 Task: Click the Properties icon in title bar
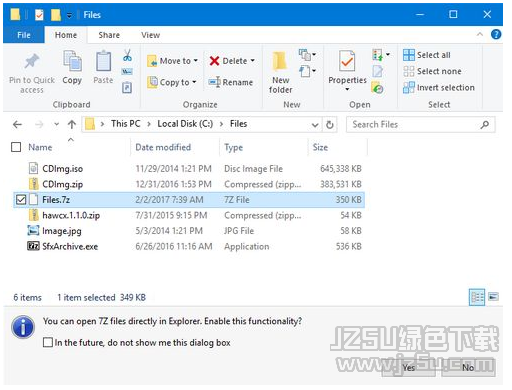pyautogui.click(x=39, y=15)
